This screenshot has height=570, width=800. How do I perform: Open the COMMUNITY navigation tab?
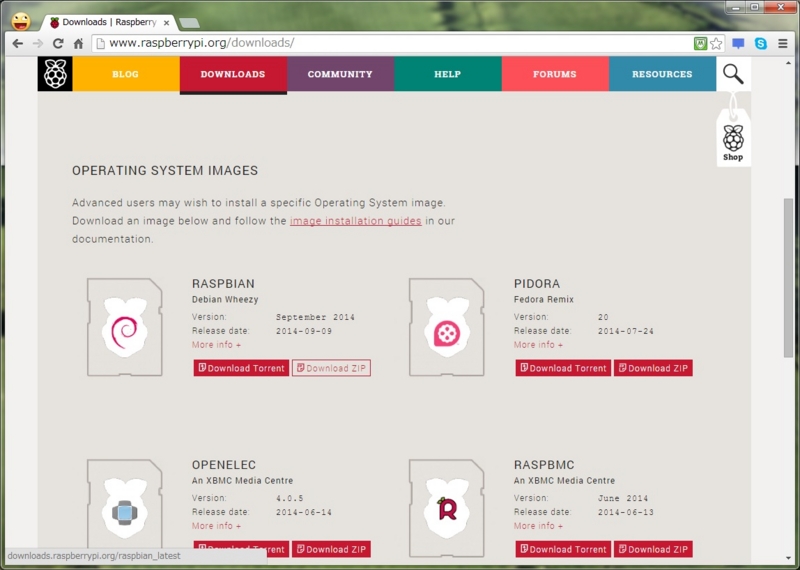point(340,74)
